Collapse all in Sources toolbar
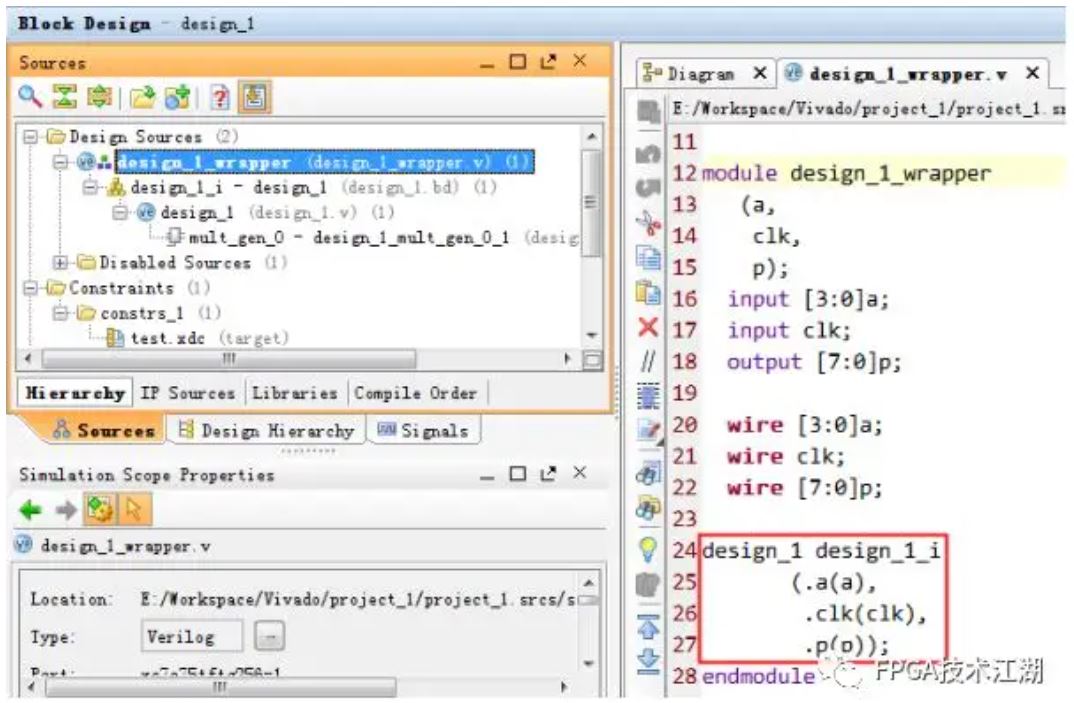This screenshot has width=1074, height=703. click(x=65, y=96)
